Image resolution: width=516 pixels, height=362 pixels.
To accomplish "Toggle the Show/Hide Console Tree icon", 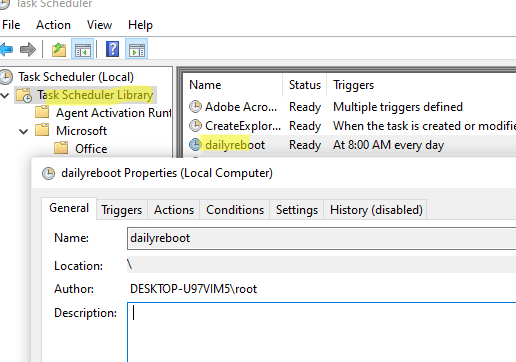I will click(x=82, y=50).
